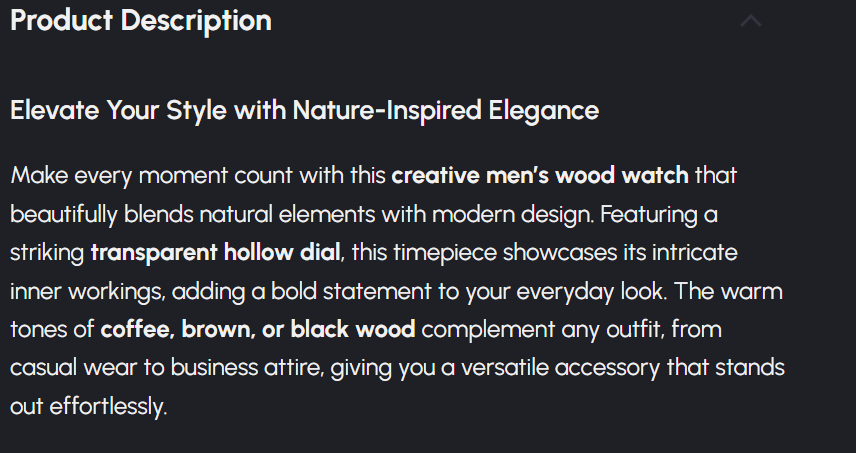
Task: Click the bold 'creative men's wood watch' text
Action: [x=540, y=175]
